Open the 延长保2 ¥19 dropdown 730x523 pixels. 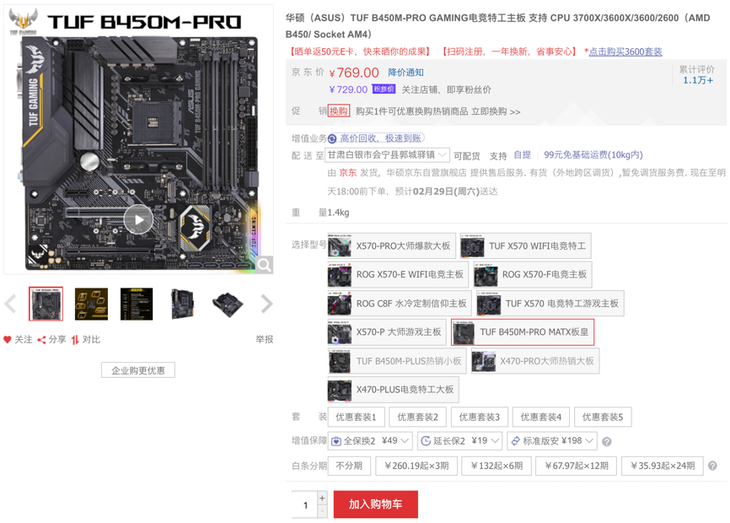pos(460,441)
